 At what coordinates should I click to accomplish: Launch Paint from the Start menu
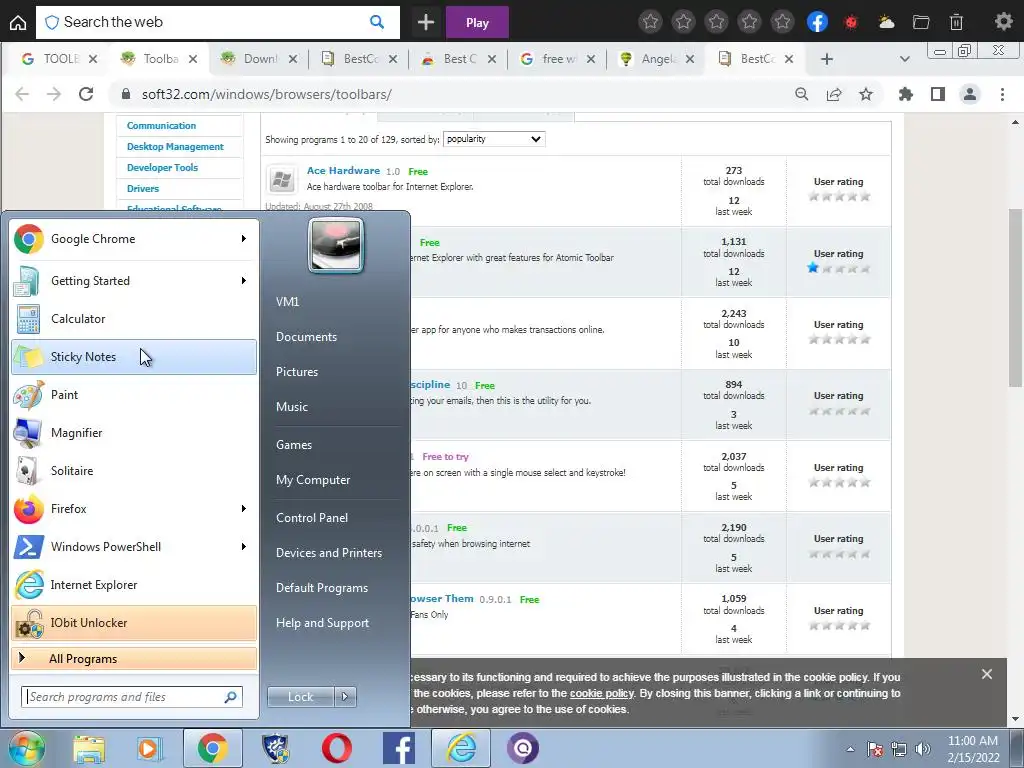[134, 394]
